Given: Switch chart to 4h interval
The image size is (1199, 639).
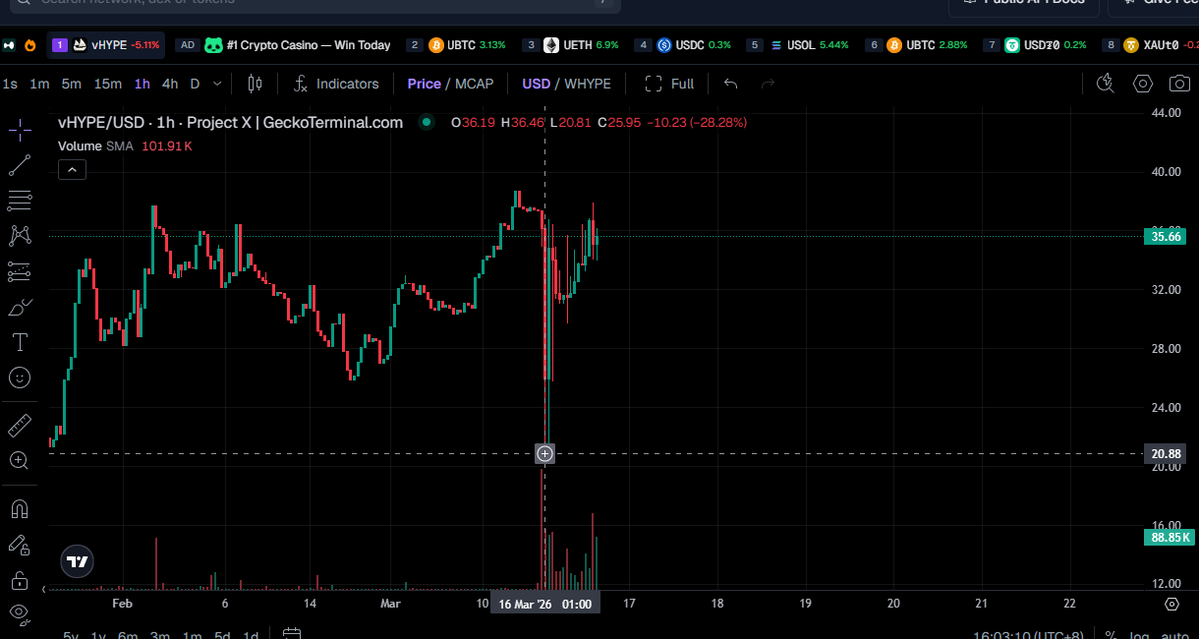Looking at the screenshot, I should tap(171, 84).
